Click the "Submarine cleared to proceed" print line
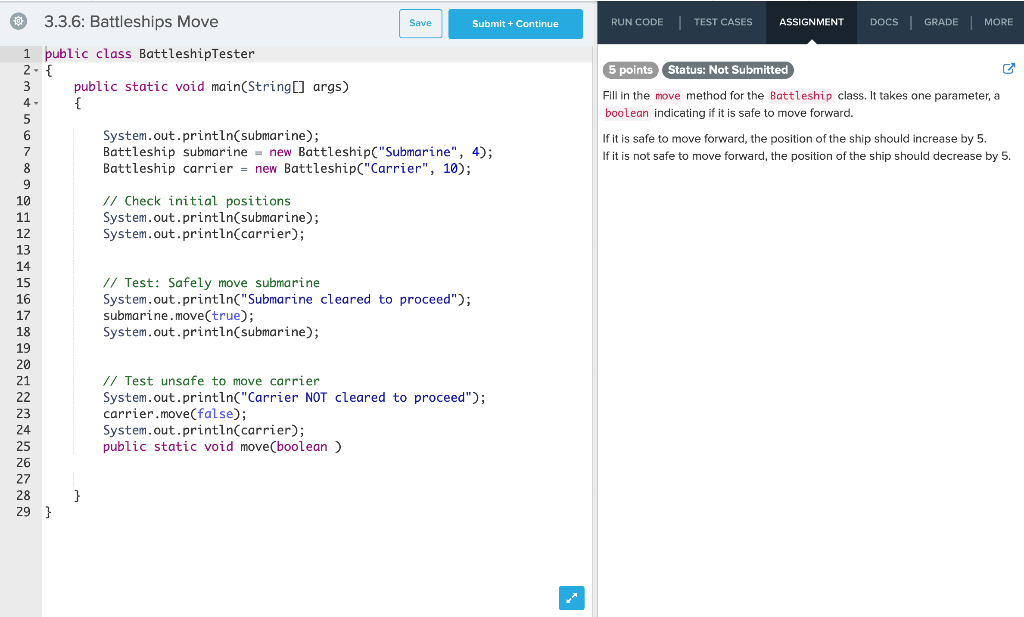1024x617 pixels. pos(287,299)
